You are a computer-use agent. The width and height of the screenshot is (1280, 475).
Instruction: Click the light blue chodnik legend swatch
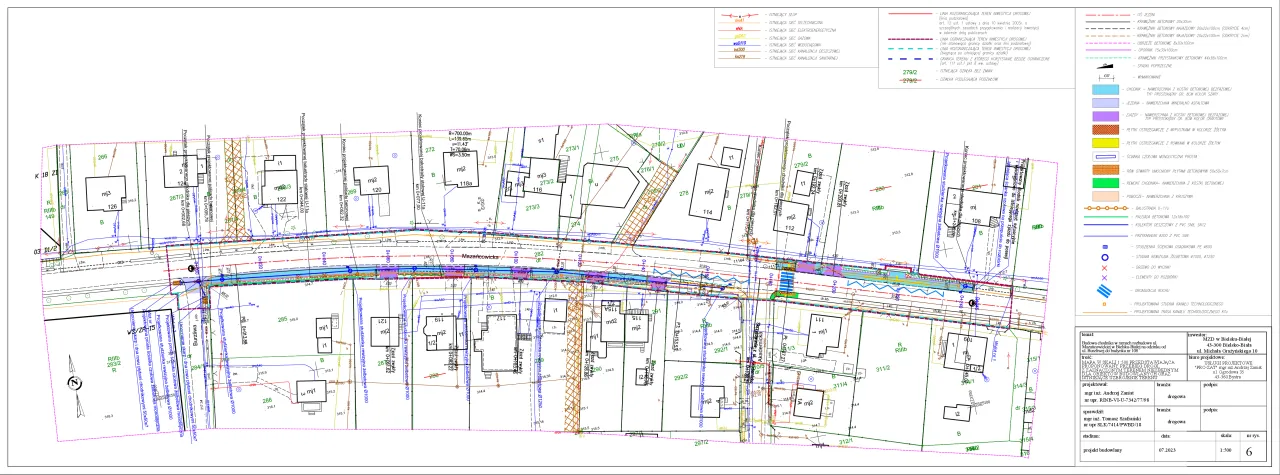pos(1105,89)
